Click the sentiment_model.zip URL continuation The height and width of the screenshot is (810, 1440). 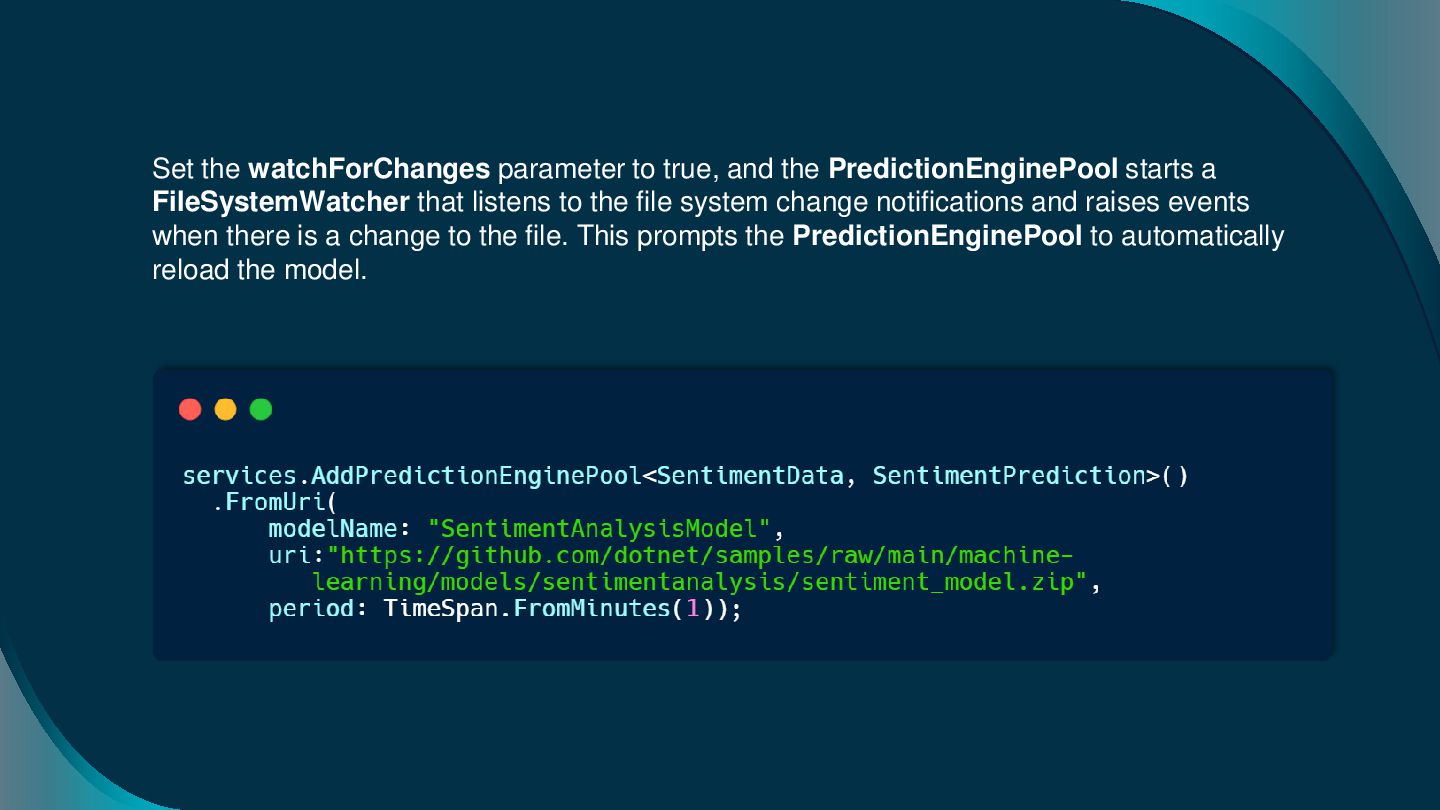tap(699, 582)
